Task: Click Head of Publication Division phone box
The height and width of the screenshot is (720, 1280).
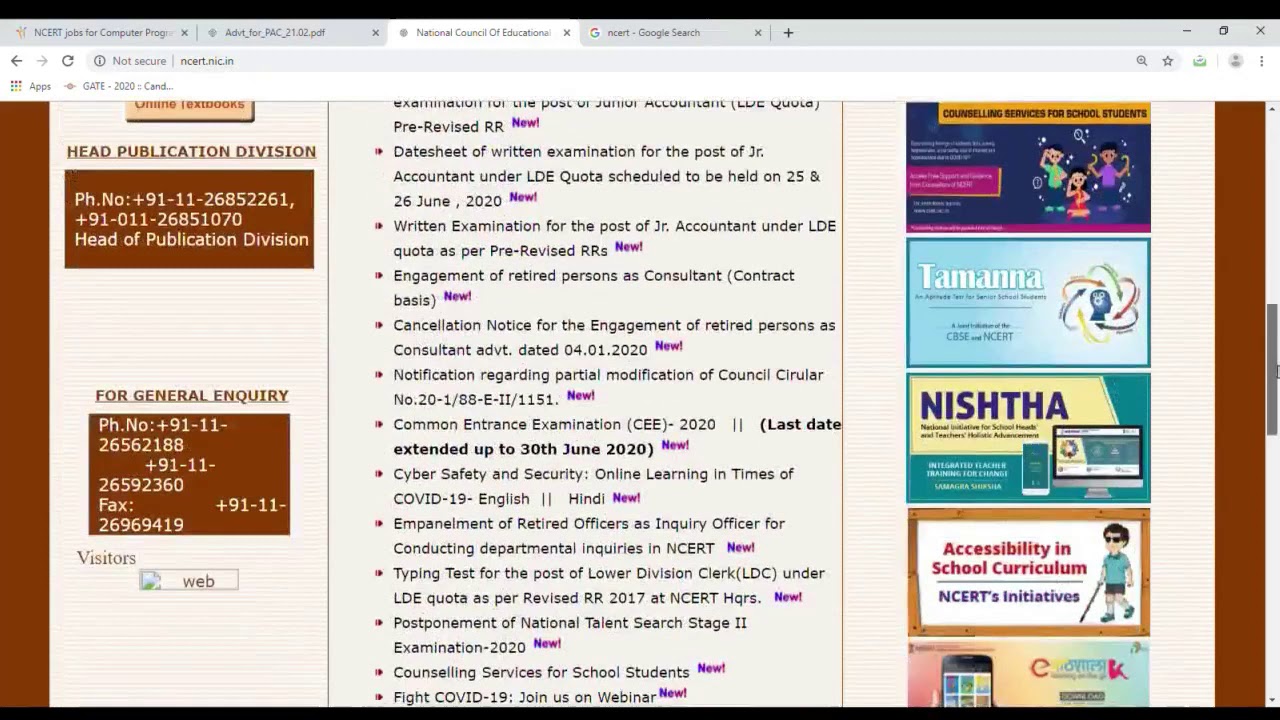Action: click(189, 219)
